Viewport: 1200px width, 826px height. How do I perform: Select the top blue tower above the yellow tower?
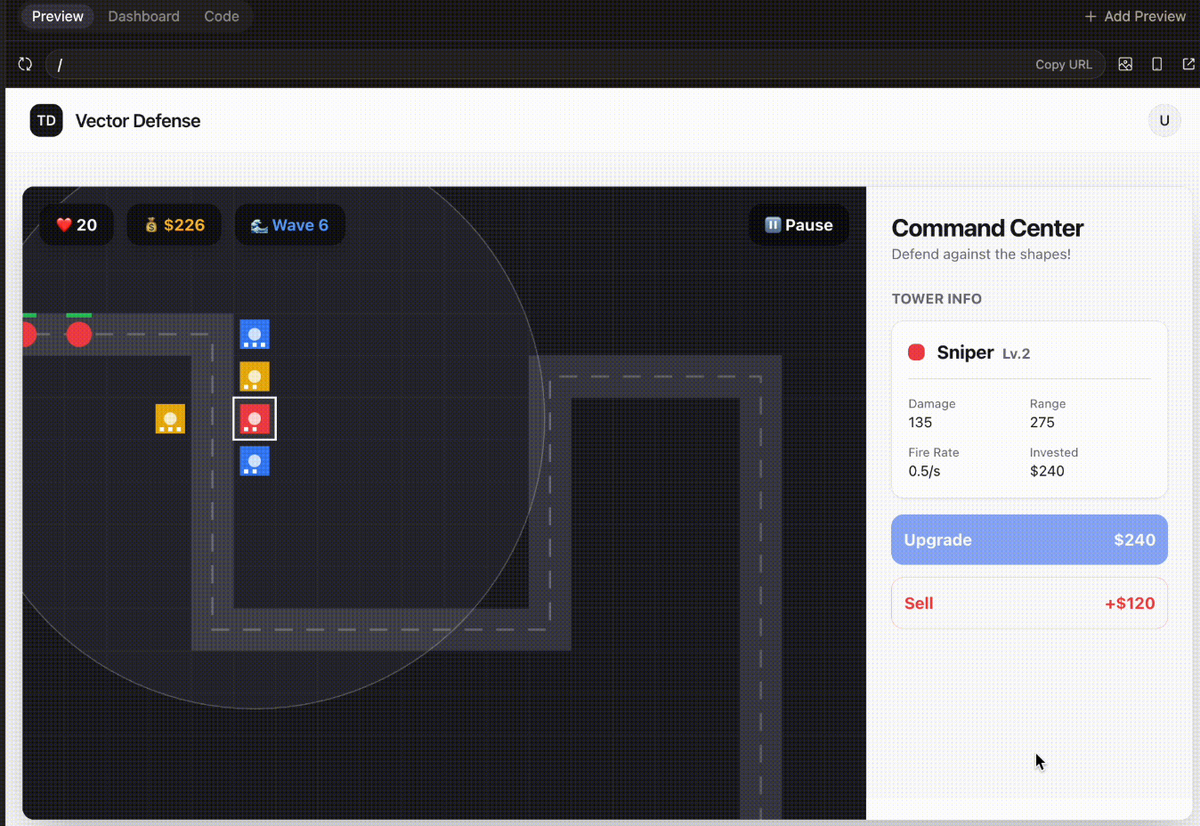254,334
